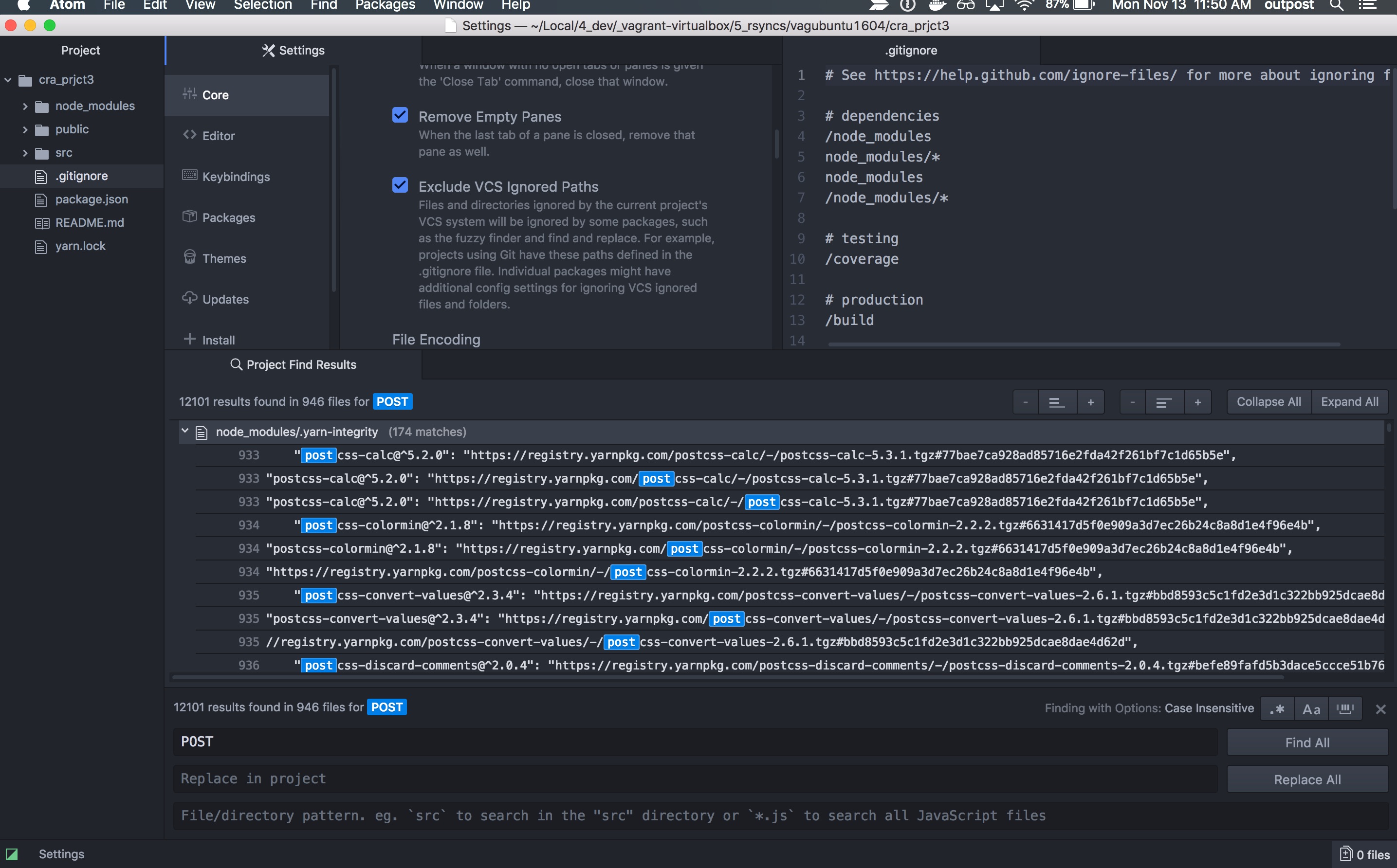The width and height of the screenshot is (1397, 868).
Task: Click the Find All button
Action: 1307,742
